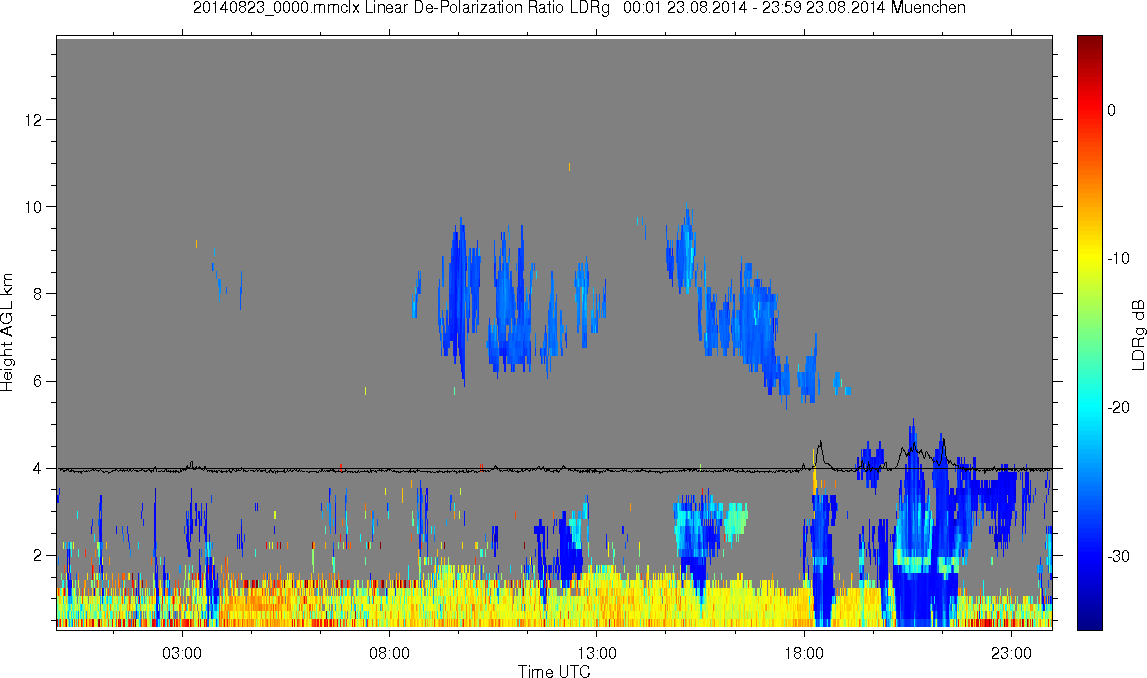This screenshot has width=1147, height=678.
Task: Click the plot title naming 20140823_0000.mmclx
Action: click(x=579, y=8)
